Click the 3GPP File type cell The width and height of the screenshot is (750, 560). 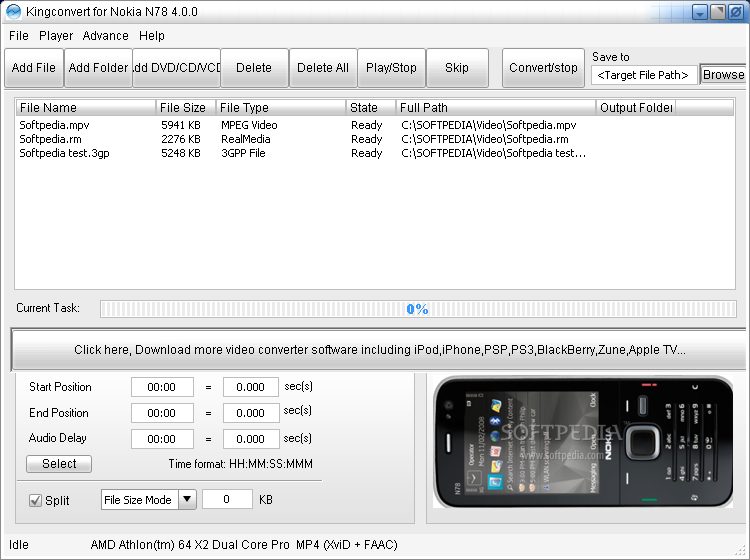click(243, 153)
